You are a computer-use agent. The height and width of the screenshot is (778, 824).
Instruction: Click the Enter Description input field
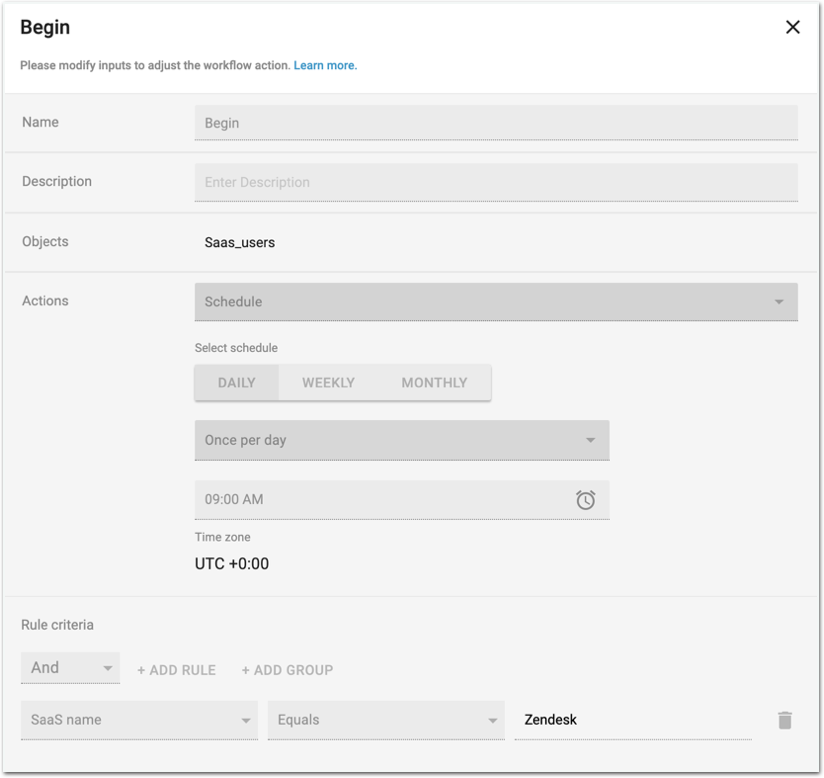(x=495, y=183)
